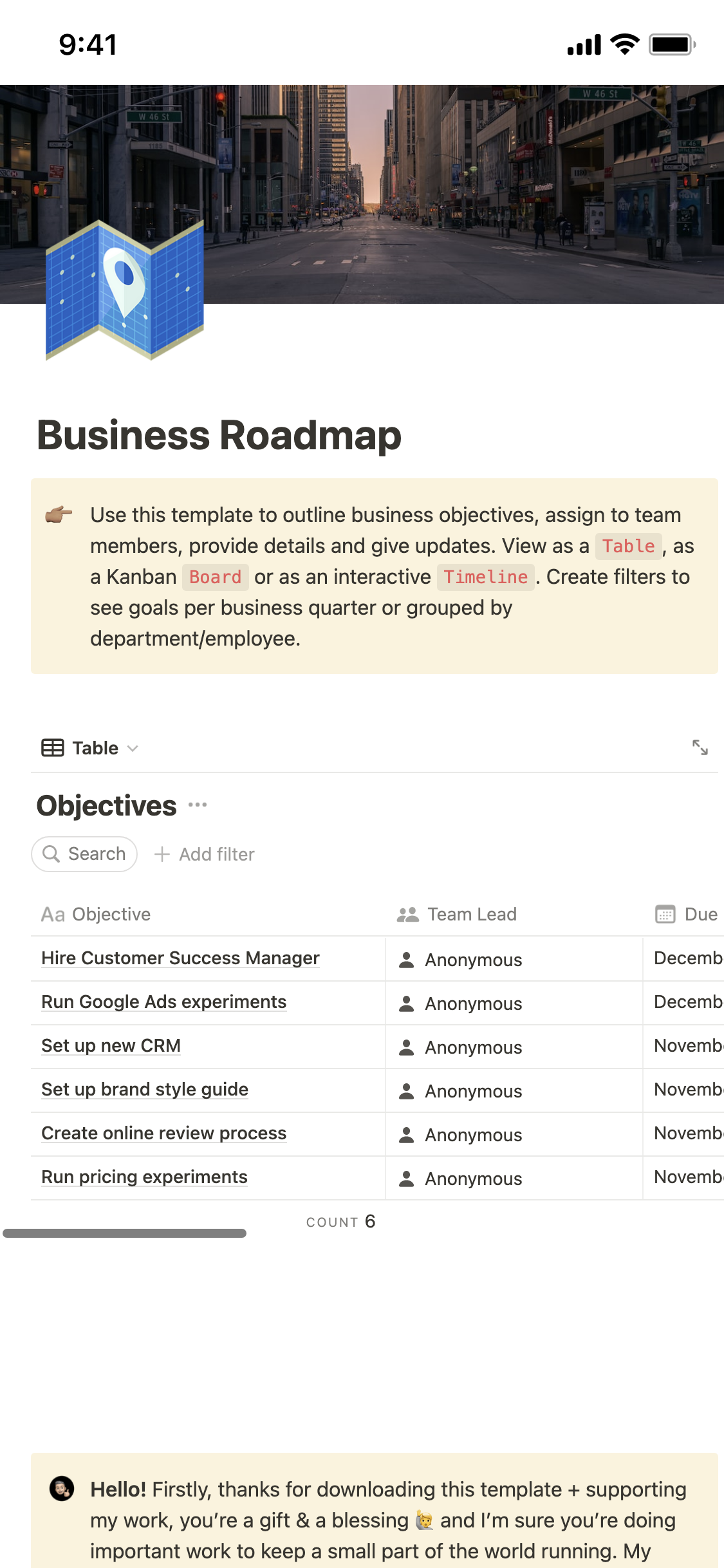Click the Due column calendar icon

click(x=665, y=915)
